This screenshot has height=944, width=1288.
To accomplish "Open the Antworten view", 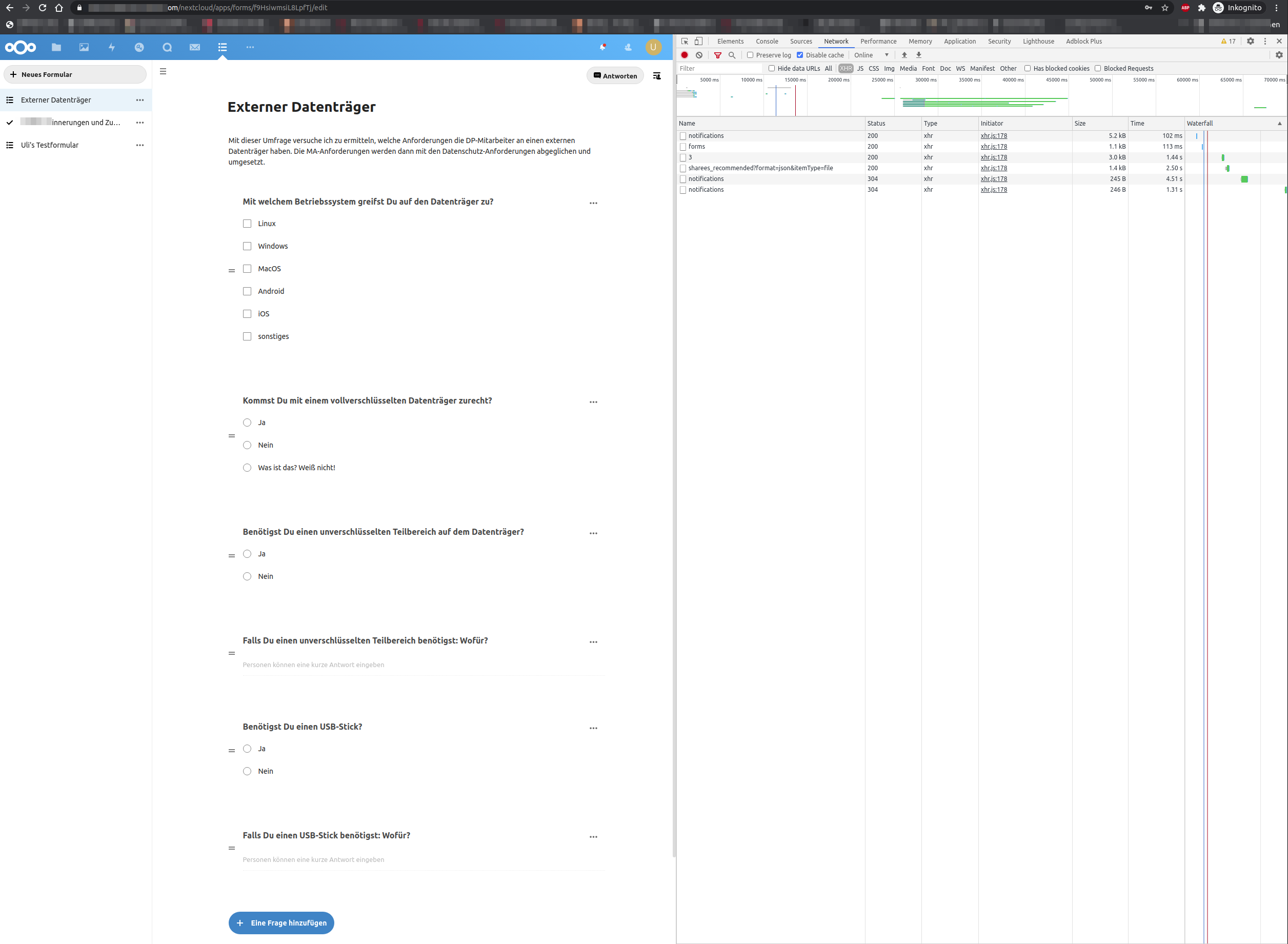I will (615, 75).
